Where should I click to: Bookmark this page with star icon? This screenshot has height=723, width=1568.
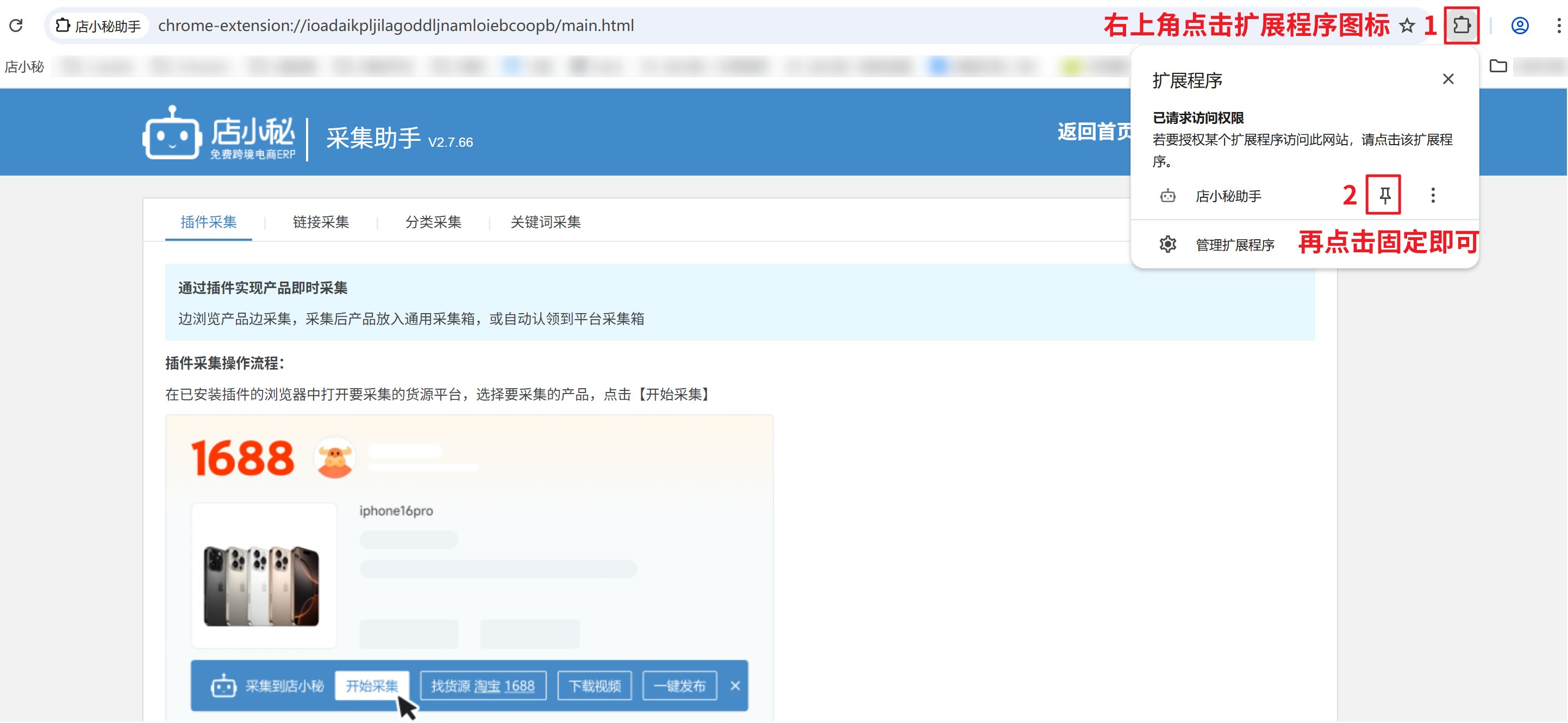point(1406,26)
